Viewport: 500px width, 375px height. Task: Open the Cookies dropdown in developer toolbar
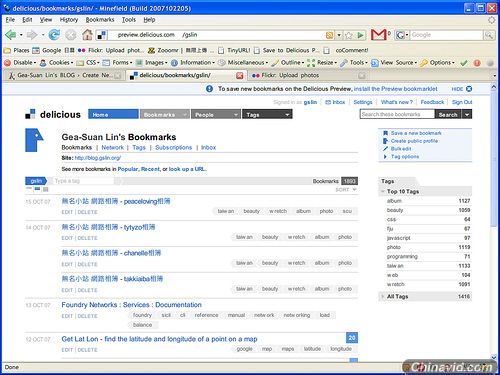(x=56, y=63)
